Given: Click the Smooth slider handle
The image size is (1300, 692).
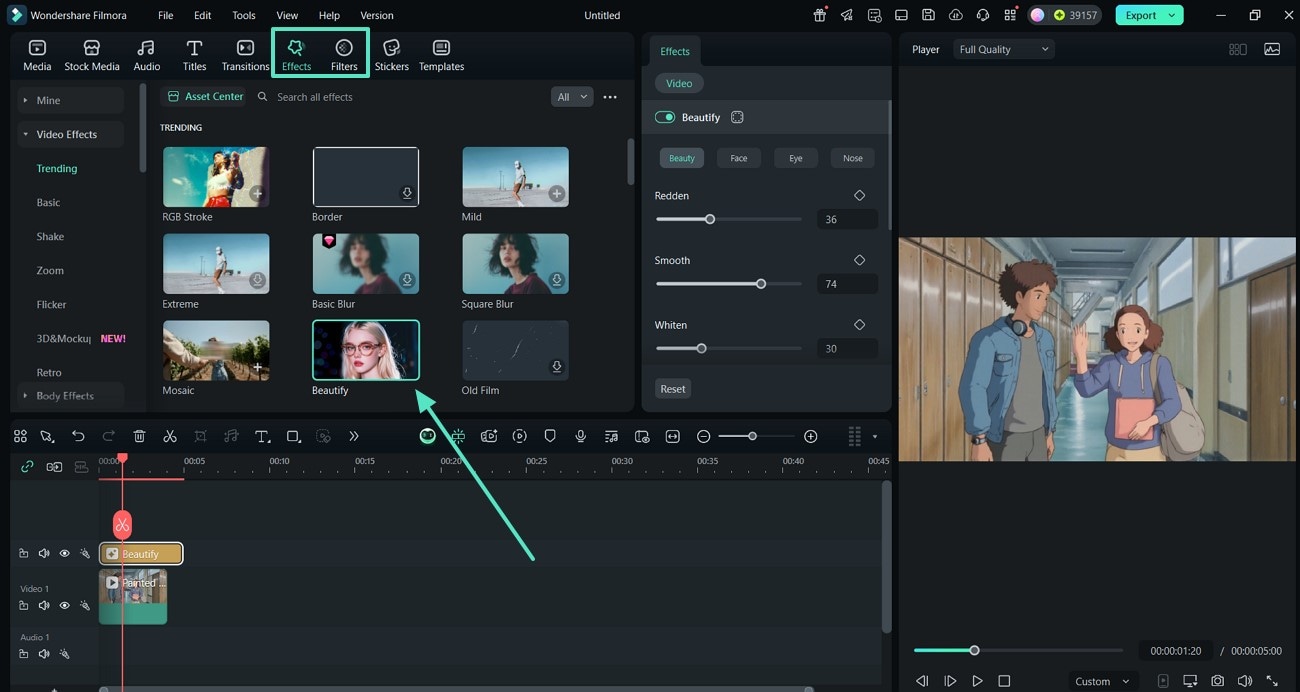Looking at the screenshot, I should pos(761,284).
